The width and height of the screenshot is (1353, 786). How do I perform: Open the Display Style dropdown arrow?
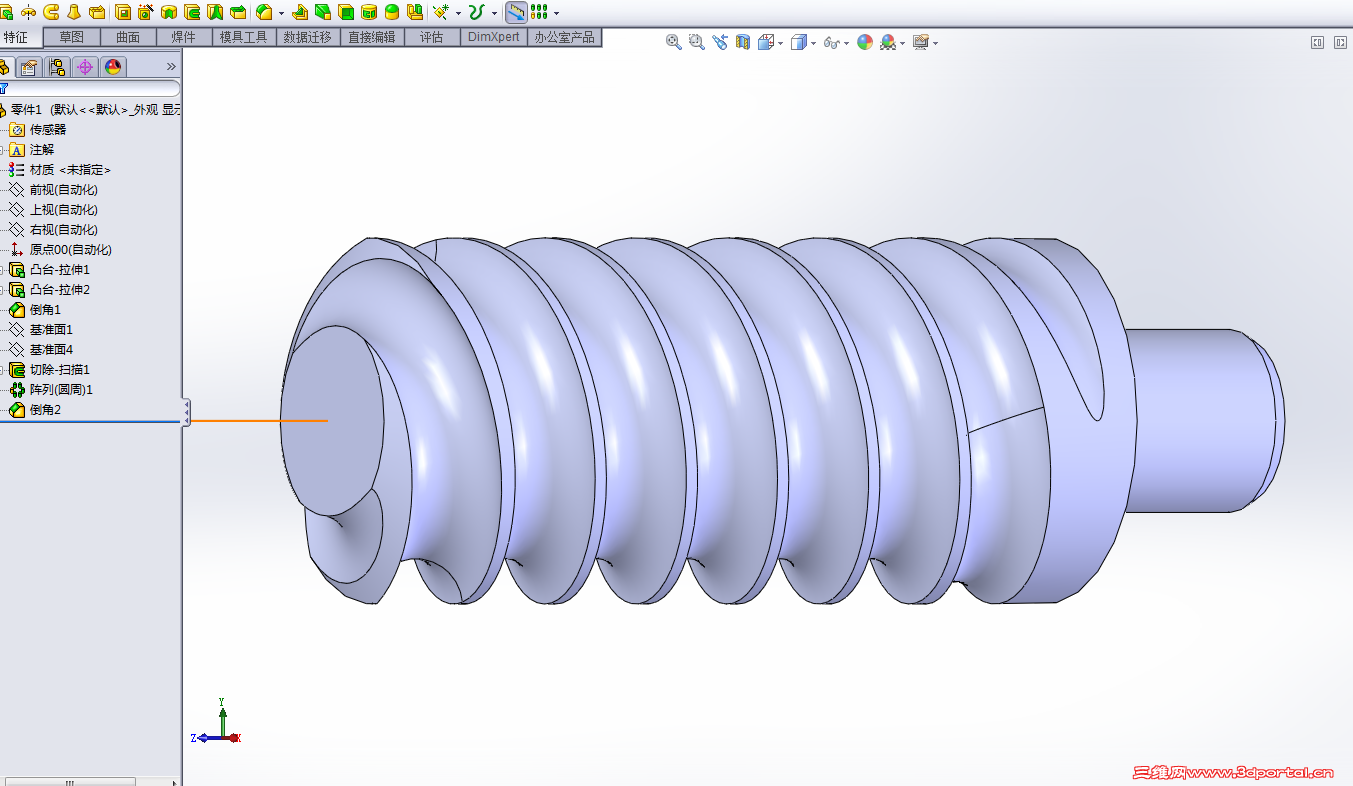(x=813, y=43)
